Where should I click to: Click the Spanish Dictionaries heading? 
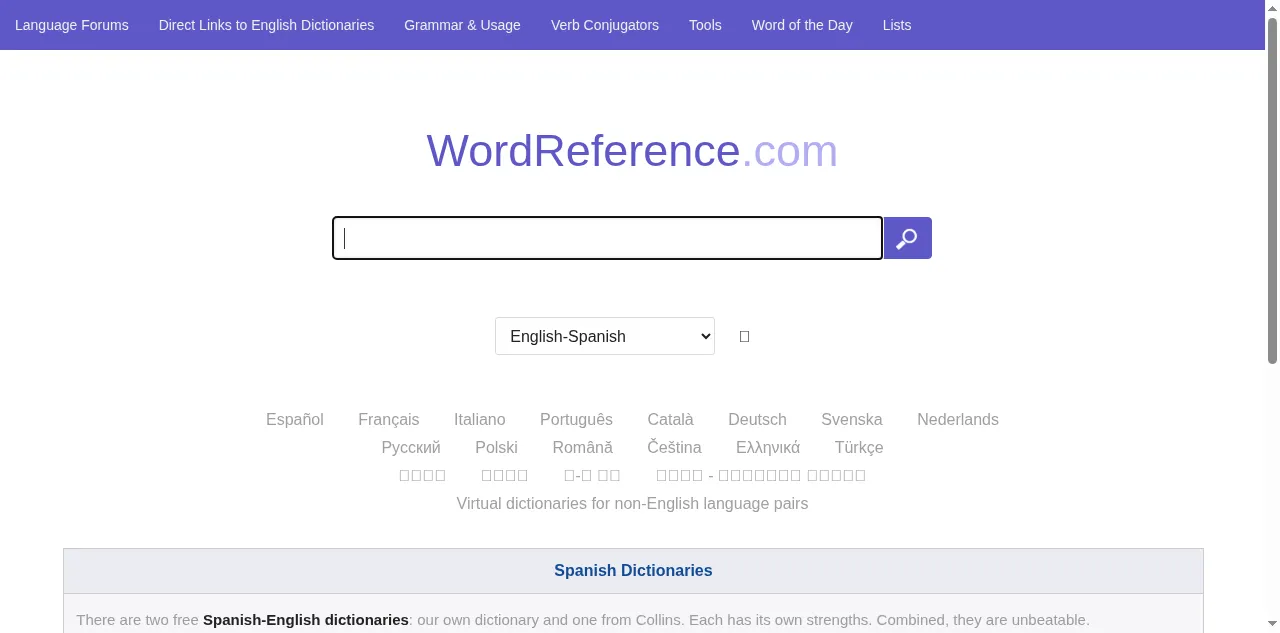[x=633, y=570]
